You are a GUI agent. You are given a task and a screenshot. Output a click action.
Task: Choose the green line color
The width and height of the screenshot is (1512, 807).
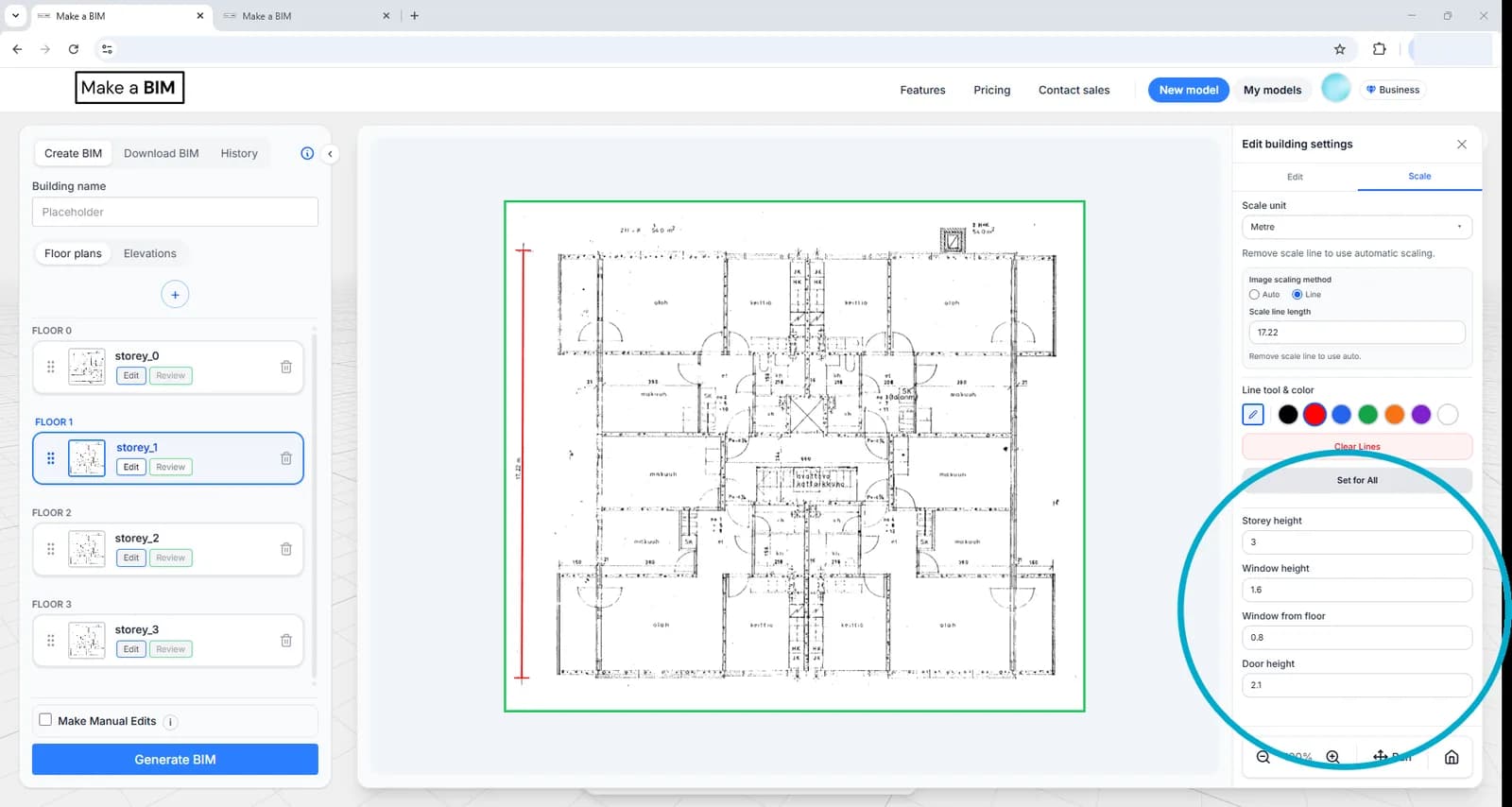pos(1367,414)
